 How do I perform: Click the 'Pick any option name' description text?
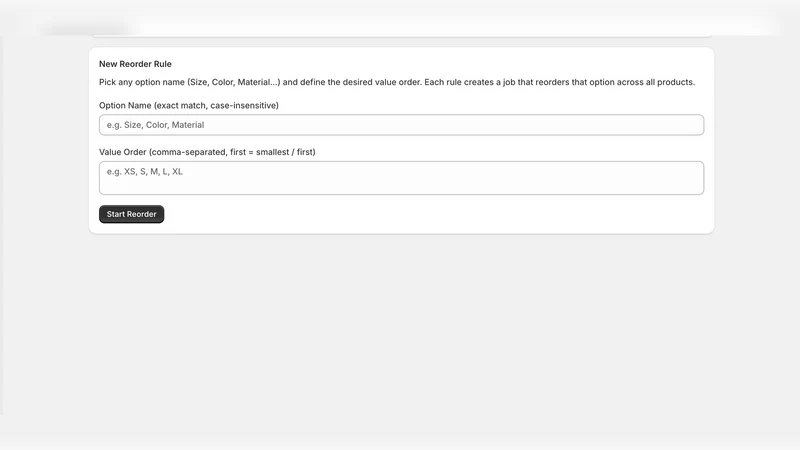point(397,82)
